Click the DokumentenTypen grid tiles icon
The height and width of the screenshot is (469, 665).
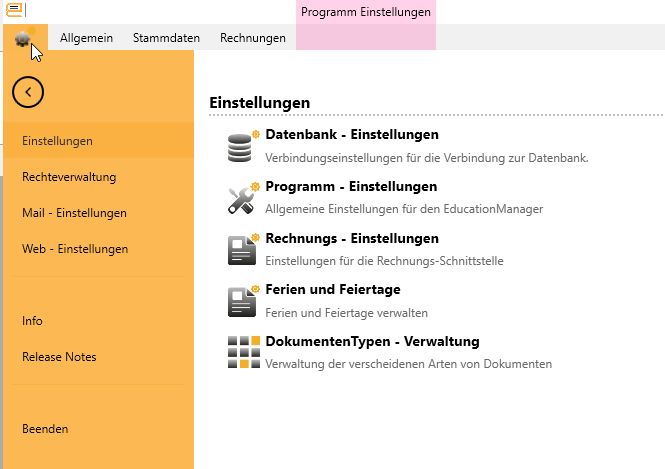point(241,353)
